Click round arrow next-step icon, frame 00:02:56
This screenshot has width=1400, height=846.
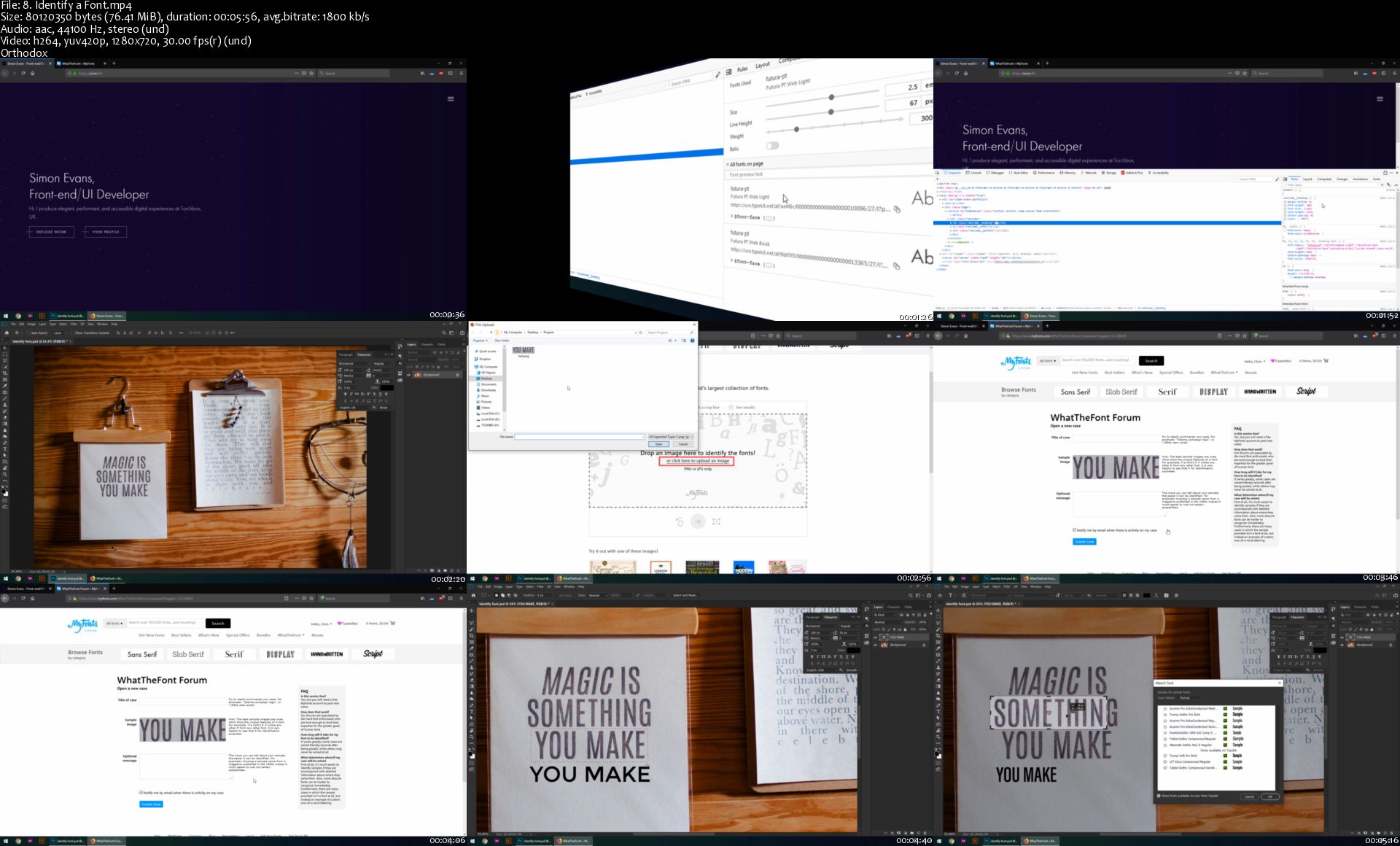click(x=698, y=521)
